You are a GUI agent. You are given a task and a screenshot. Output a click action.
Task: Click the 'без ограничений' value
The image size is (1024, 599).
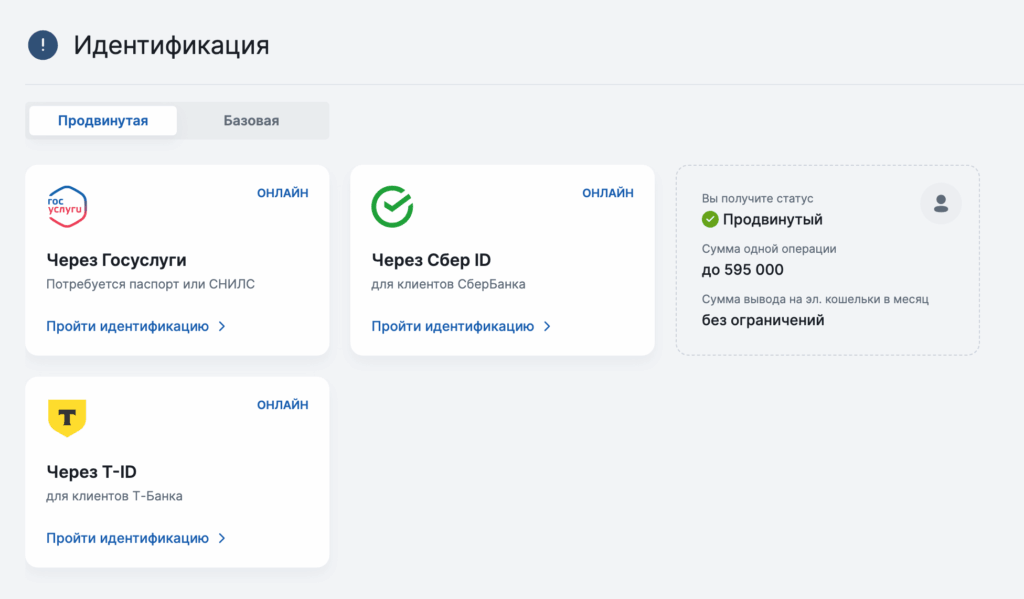763,320
